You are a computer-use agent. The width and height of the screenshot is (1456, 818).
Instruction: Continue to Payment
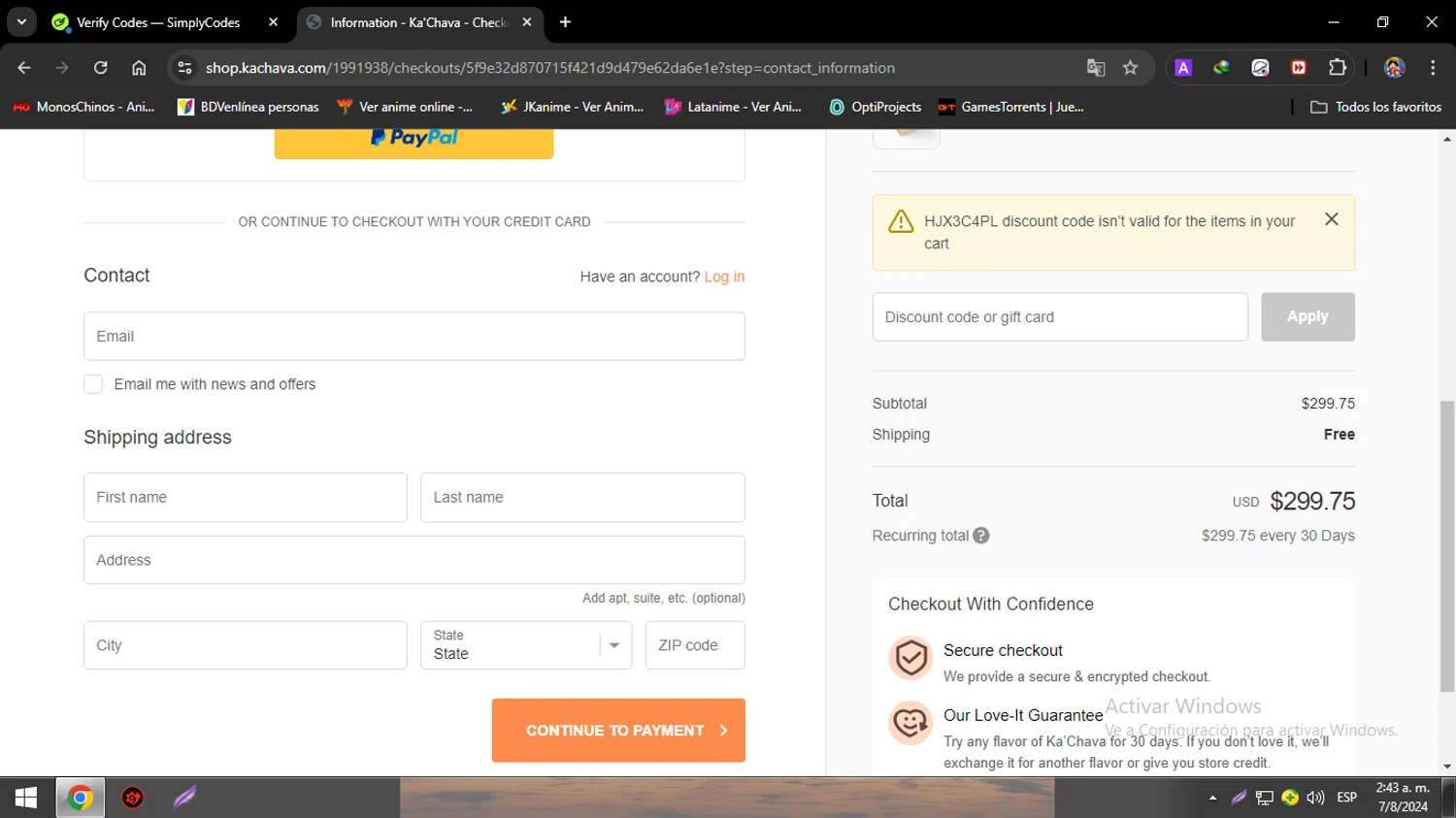tap(618, 731)
